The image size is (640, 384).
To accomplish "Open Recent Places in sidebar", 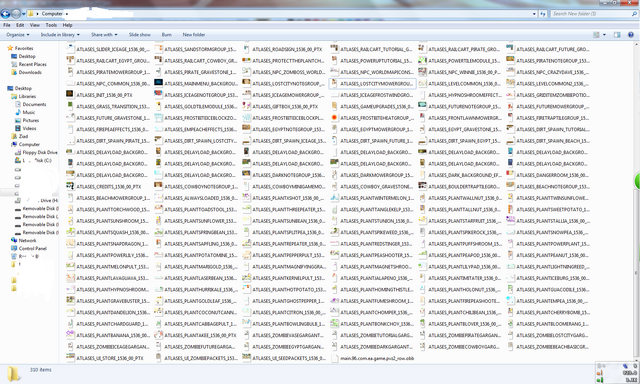I will coord(33,64).
